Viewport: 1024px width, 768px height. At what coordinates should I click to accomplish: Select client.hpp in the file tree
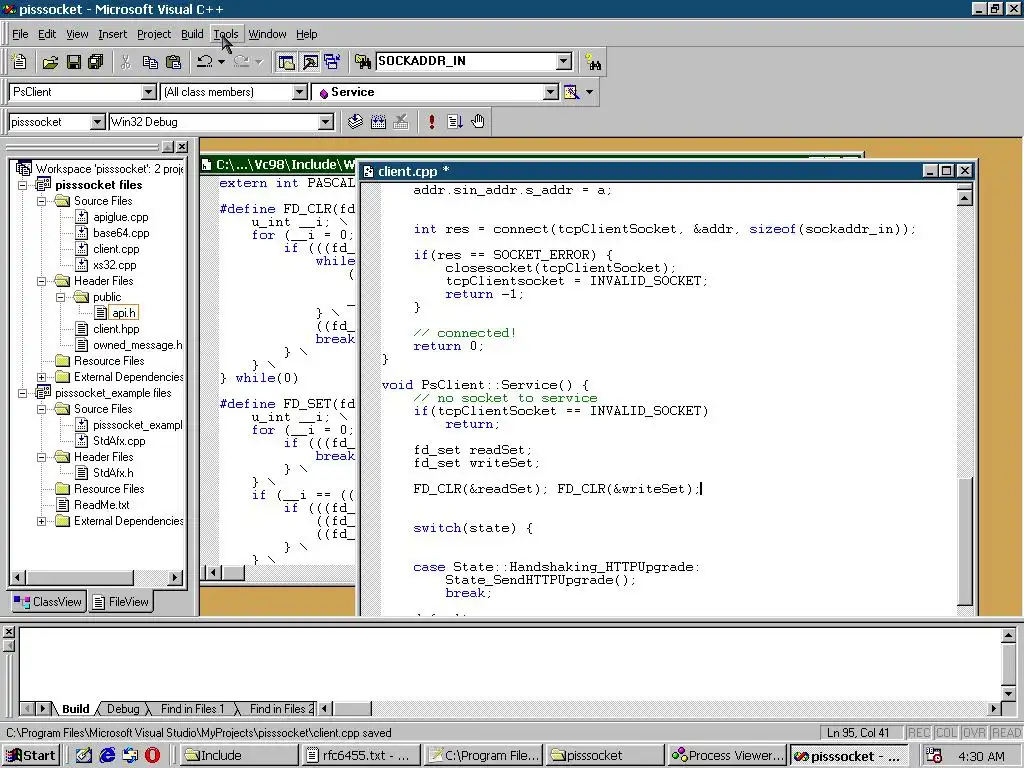116,329
